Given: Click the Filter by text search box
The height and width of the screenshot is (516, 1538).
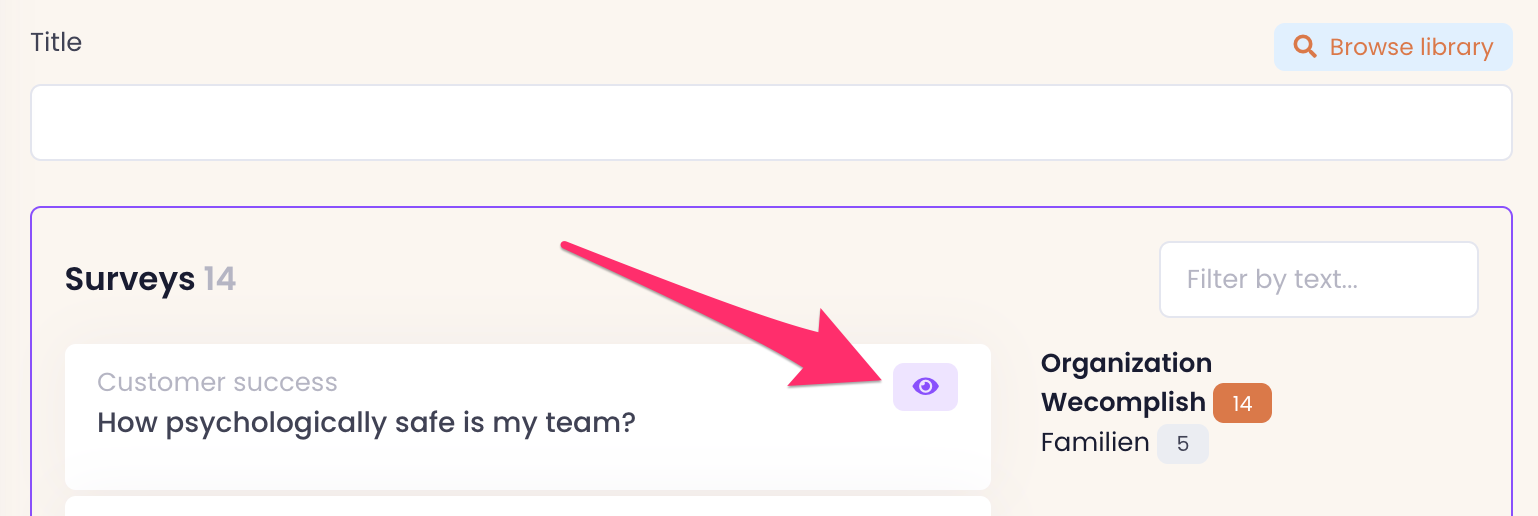Looking at the screenshot, I should pyautogui.click(x=1317, y=279).
